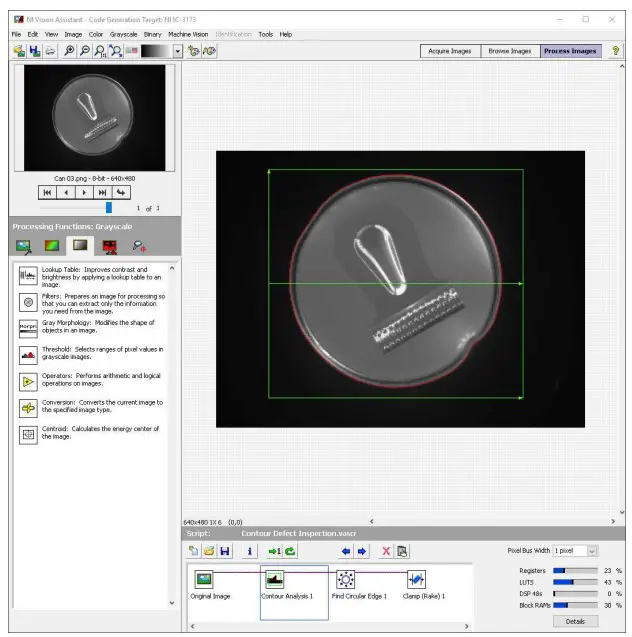
Task: Click the Details button
Action: tap(575, 621)
